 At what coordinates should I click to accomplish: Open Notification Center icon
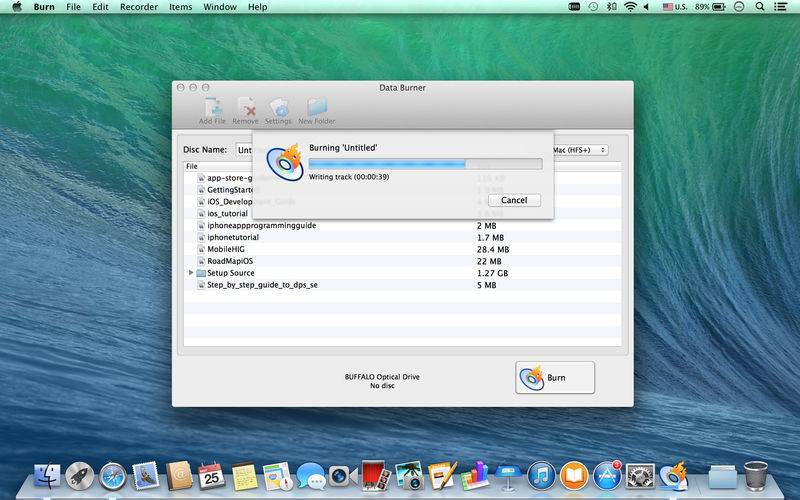pyautogui.click(x=780, y=7)
